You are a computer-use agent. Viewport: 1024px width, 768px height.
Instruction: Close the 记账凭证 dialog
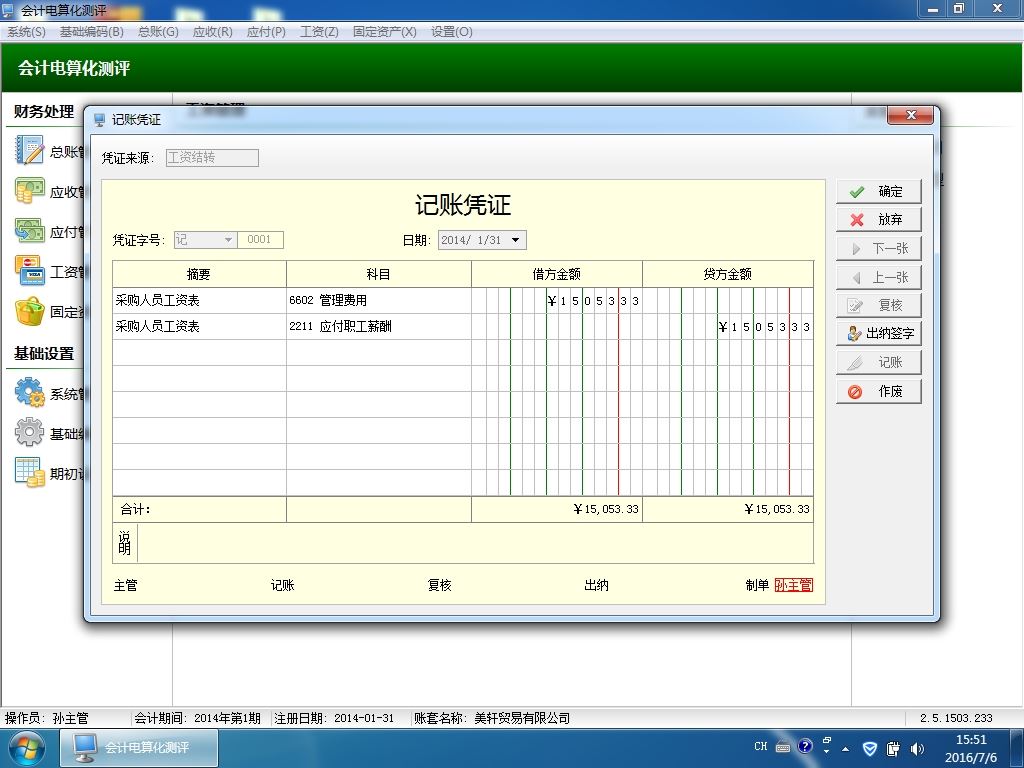911,115
